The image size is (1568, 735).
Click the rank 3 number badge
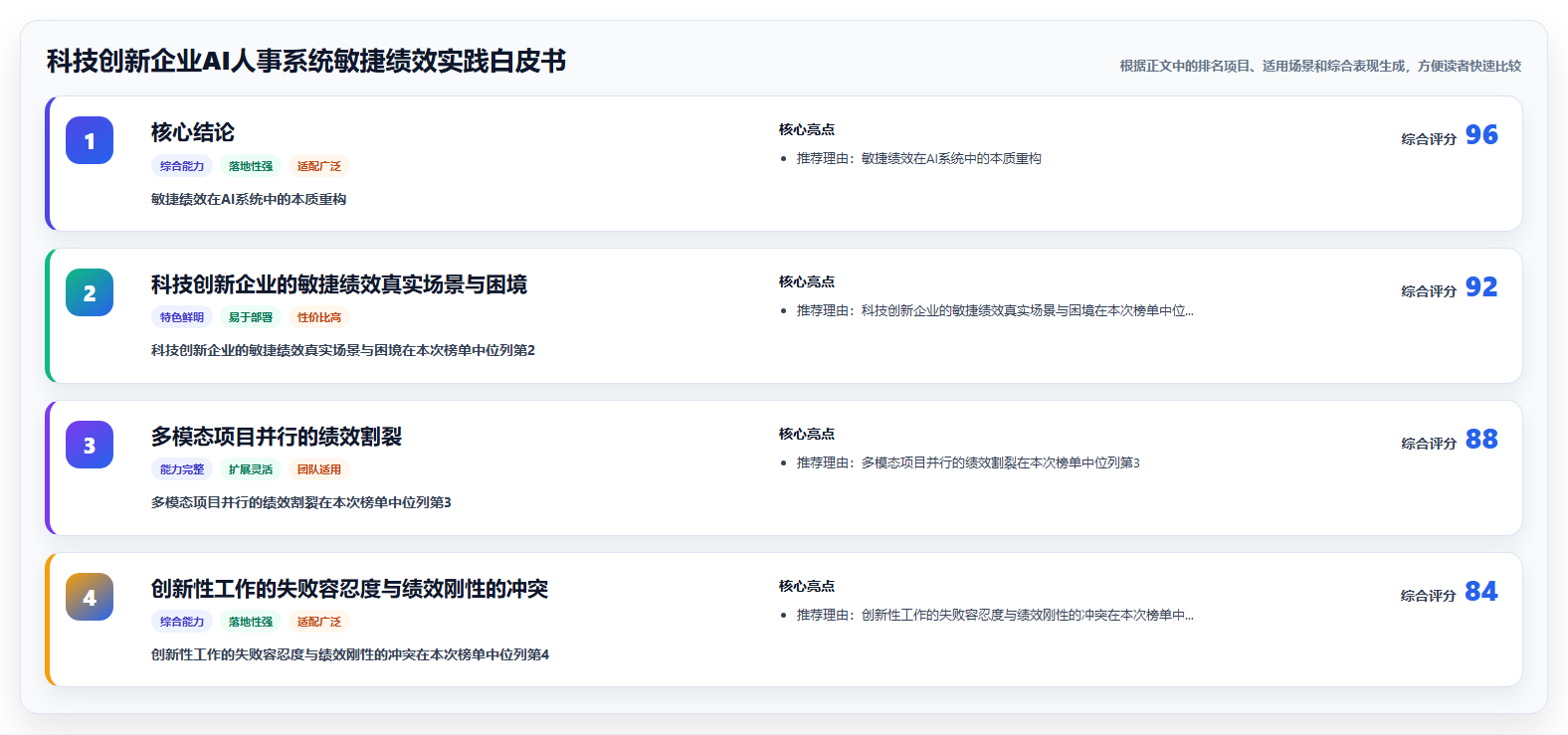pos(90,445)
